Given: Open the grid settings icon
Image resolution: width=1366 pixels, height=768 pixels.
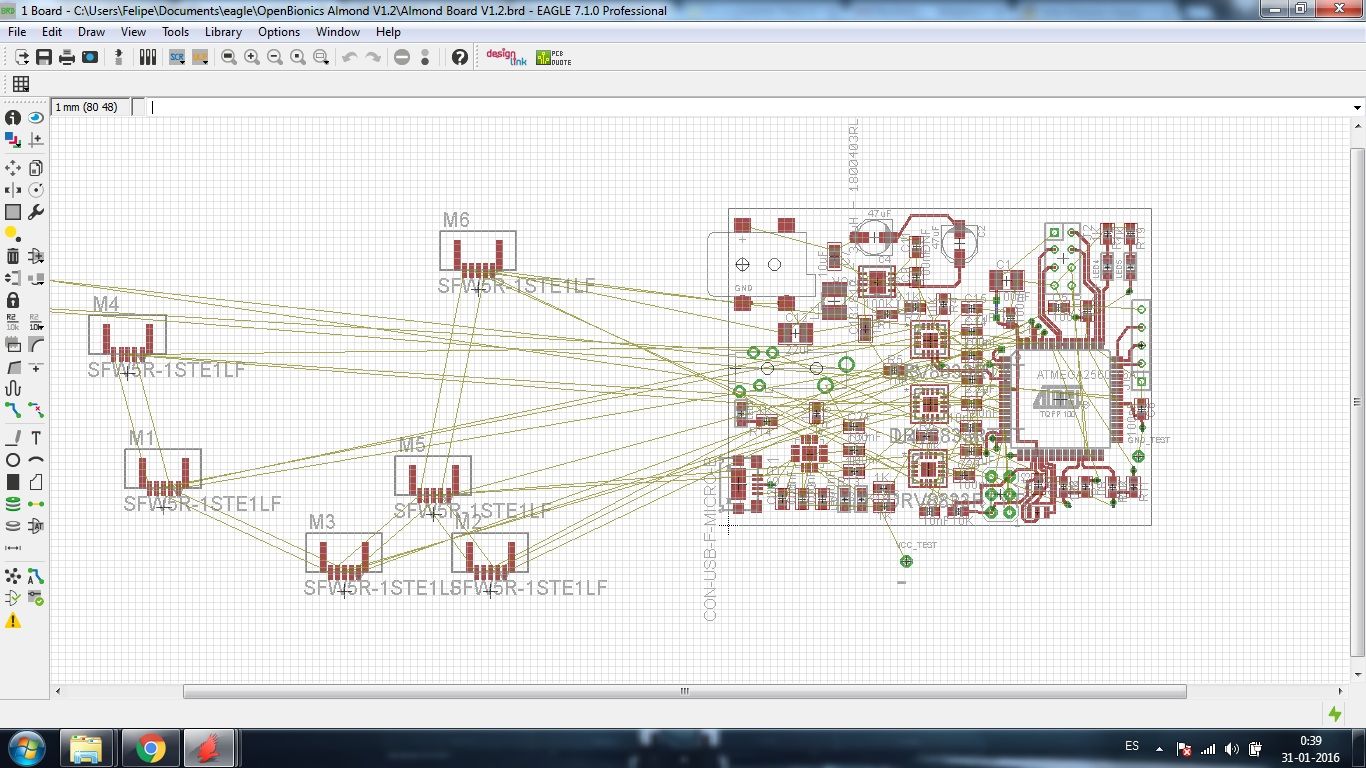Looking at the screenshot, I should pyautogui.click(x=20, y=84).
